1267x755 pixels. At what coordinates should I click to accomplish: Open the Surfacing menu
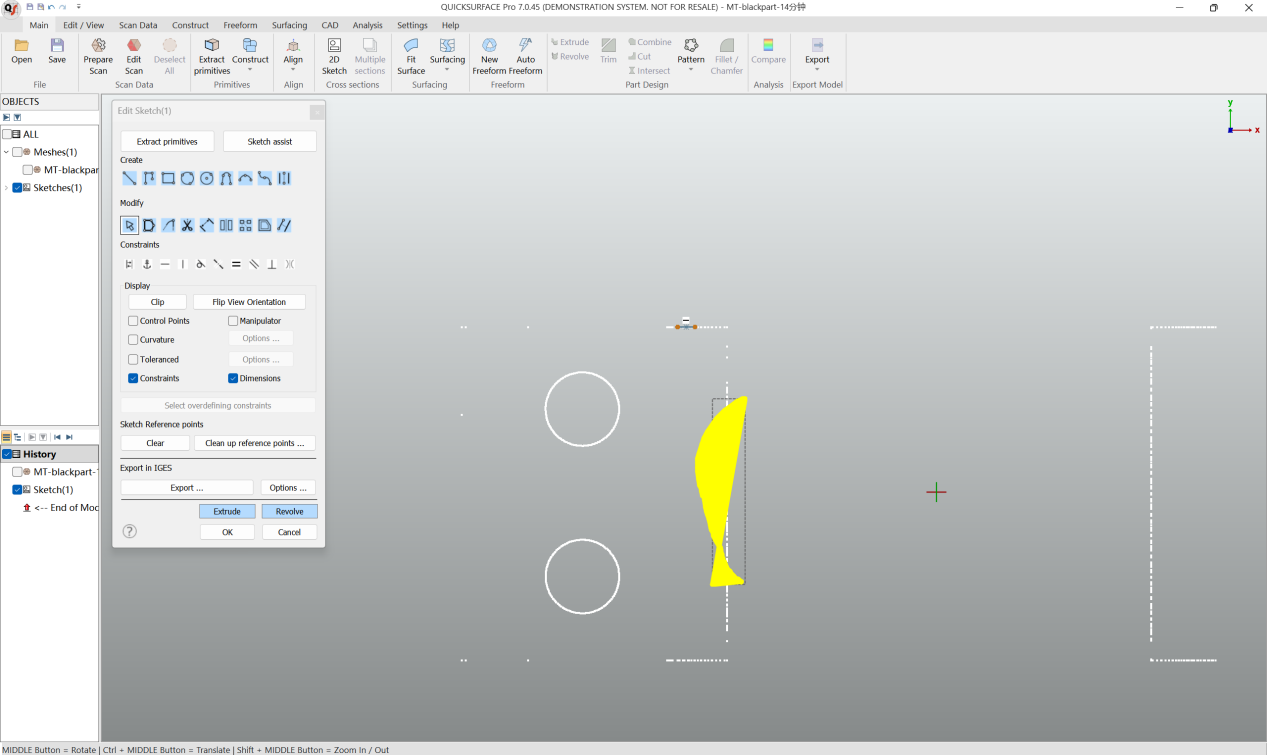289,25
